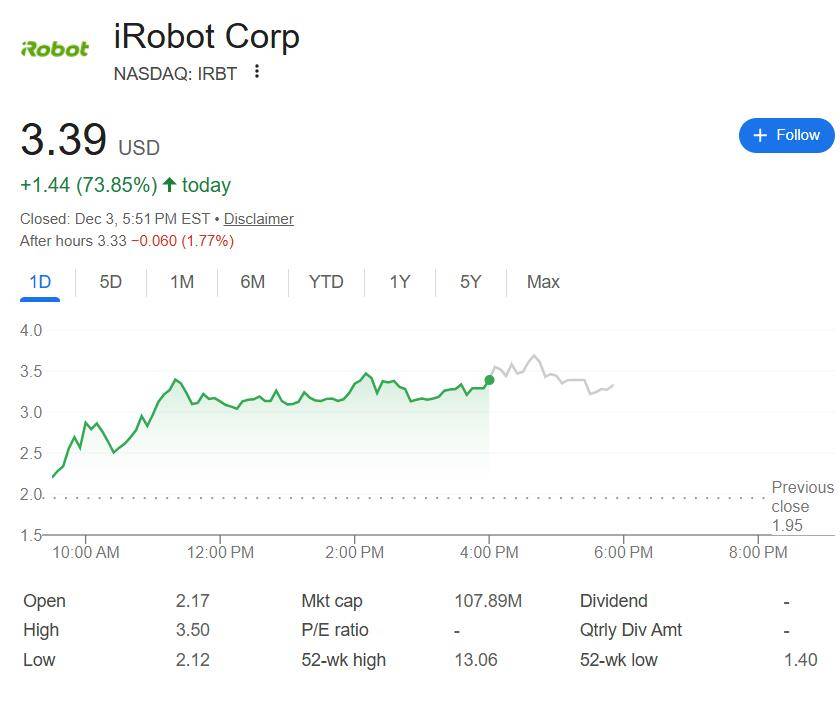Click the green dot marking market close on chart
The image size is (840, 701).
tap(489, 380)
